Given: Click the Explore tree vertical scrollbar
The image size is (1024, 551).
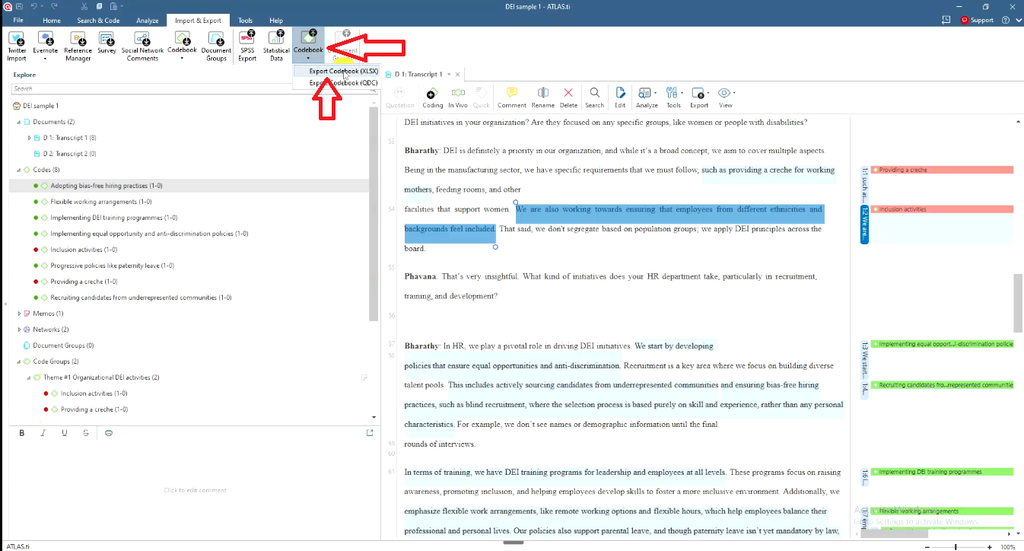Looking at the screenshot, I should 374,214.
